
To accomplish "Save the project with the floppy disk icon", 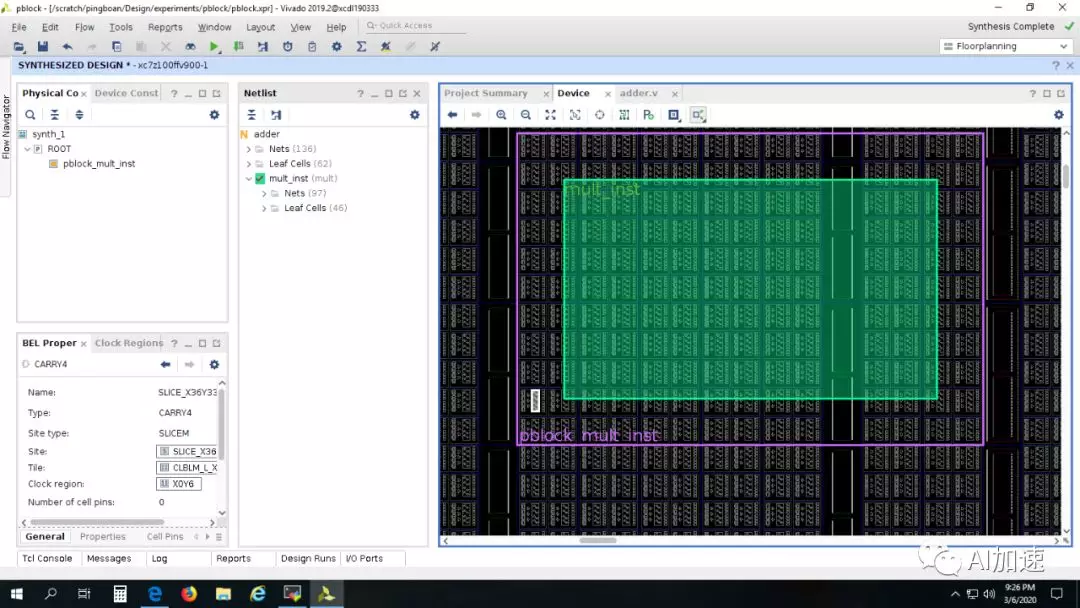I will pos(43,47).
